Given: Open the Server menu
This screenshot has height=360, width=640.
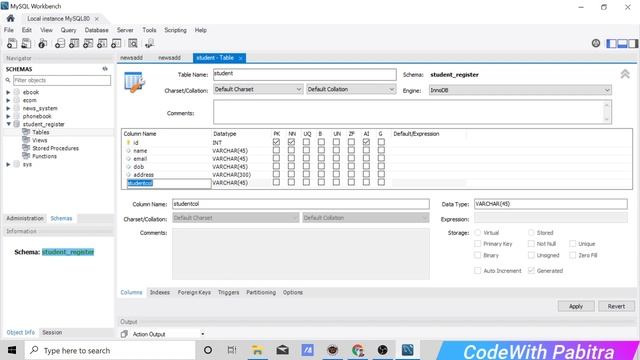Looking at the screenshot, I should pos(125,30).
